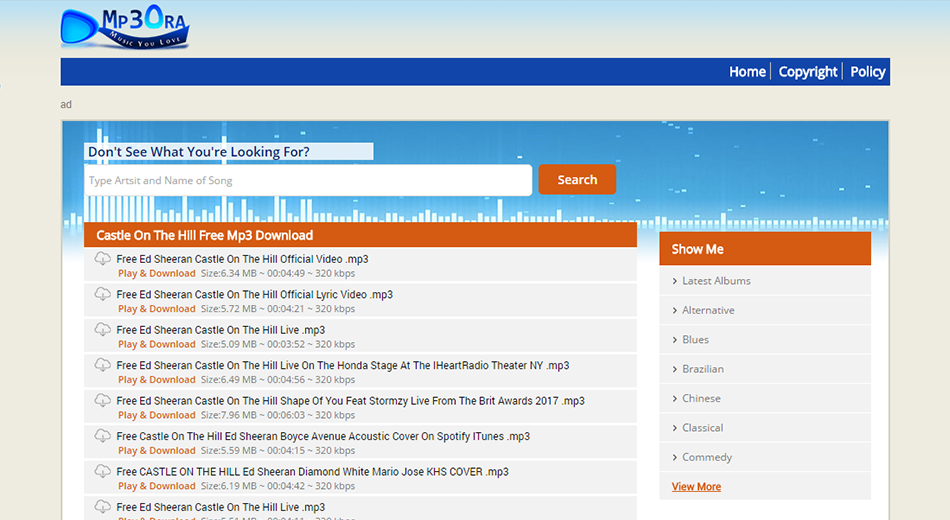
Task: Open title 'Free Ed Sheeran Castle On The Hill Official Video .mp3'
Action: tap(242, 259)
